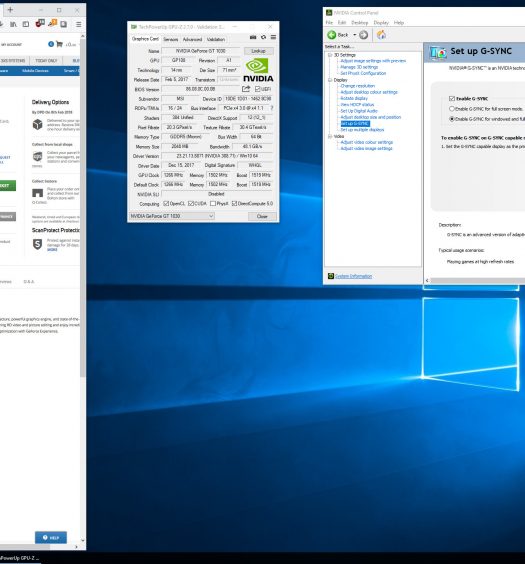Collapse the Display tree node
Image resolution: width=525 pixels, height=564 pixels.
[329, 80]
